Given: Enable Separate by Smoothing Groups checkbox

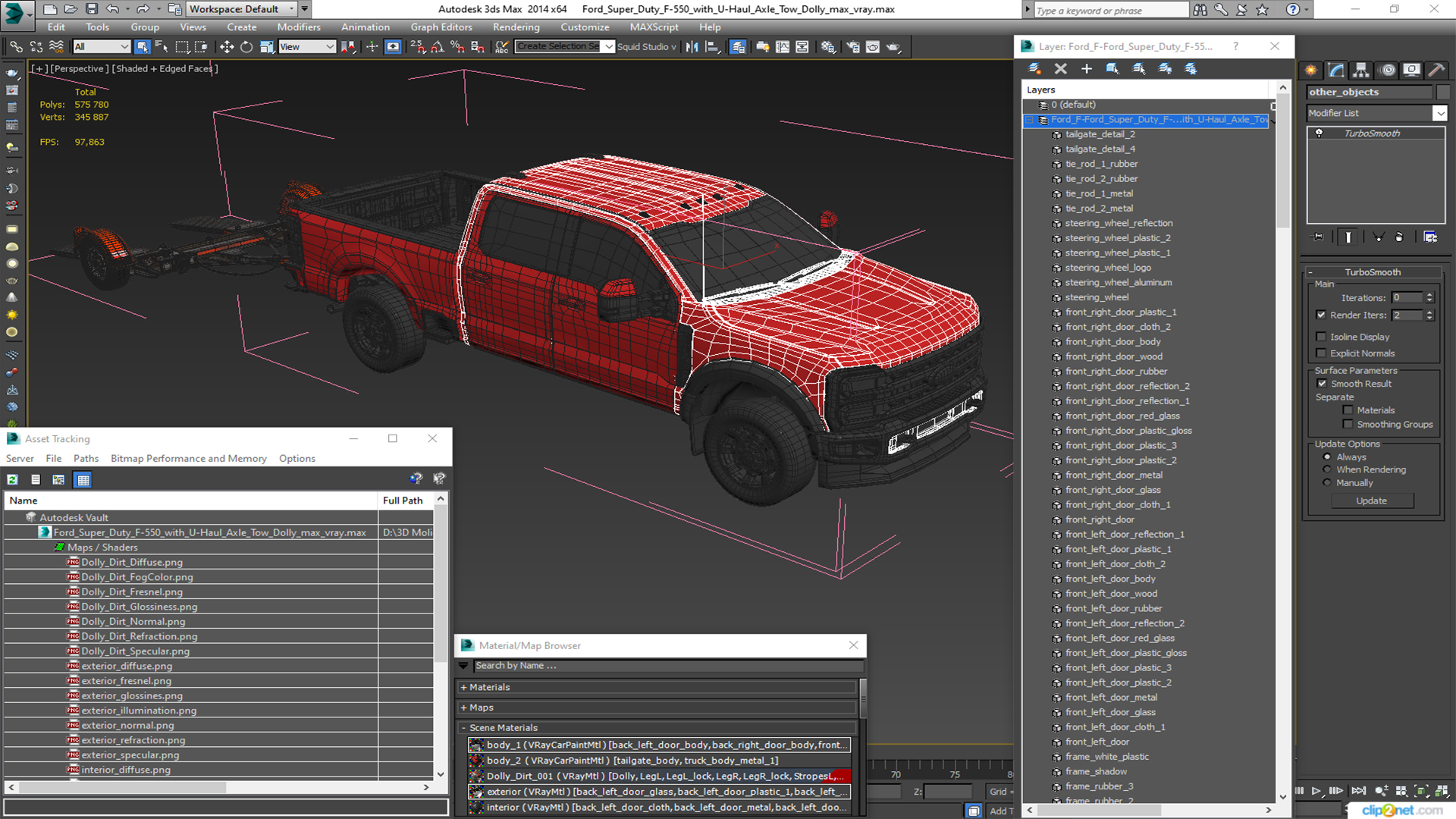Looking at the screenshot, I should (1348, 425).
